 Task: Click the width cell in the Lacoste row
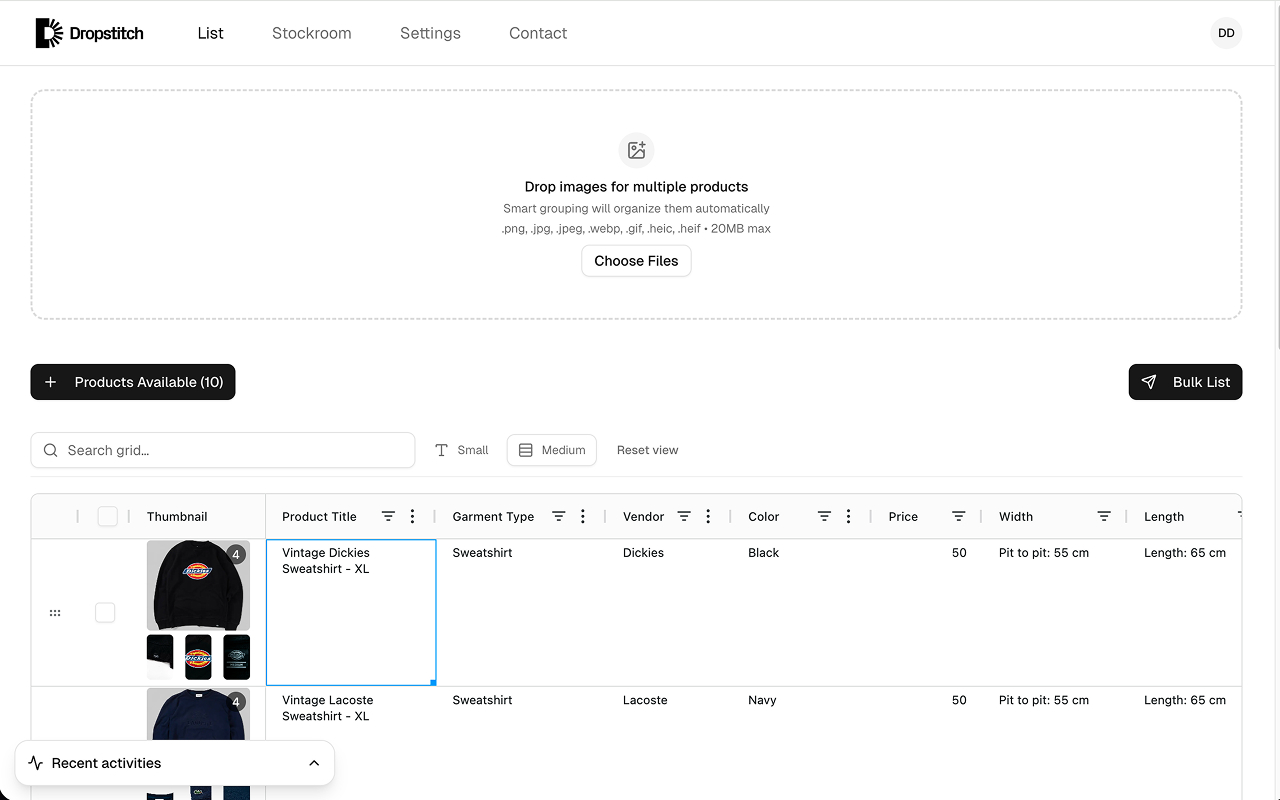pos(1055,743)
